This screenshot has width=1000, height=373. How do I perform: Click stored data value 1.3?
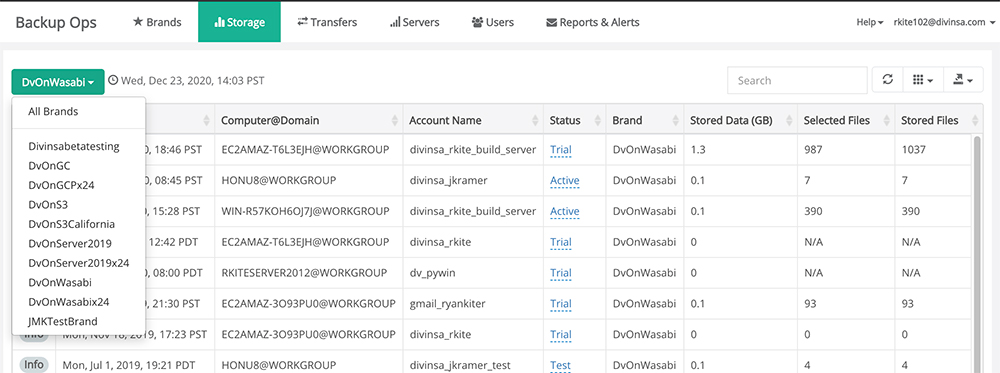point(697,150)
